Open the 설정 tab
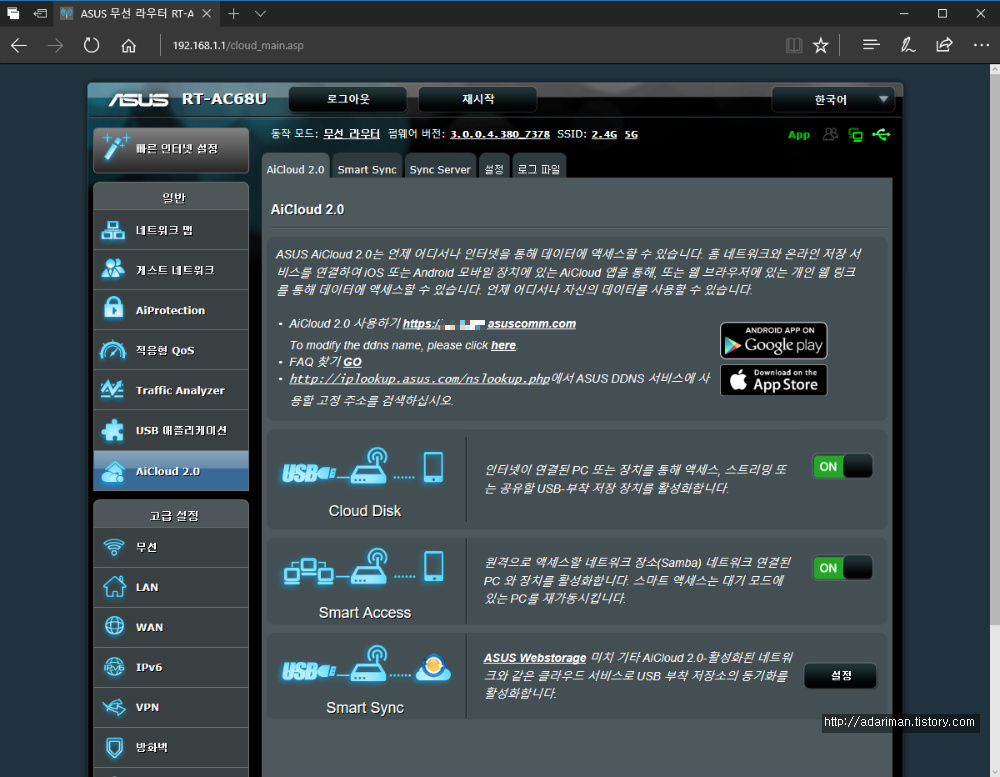This screenshot has height=777, width=1000. click(x=494, y=169)
